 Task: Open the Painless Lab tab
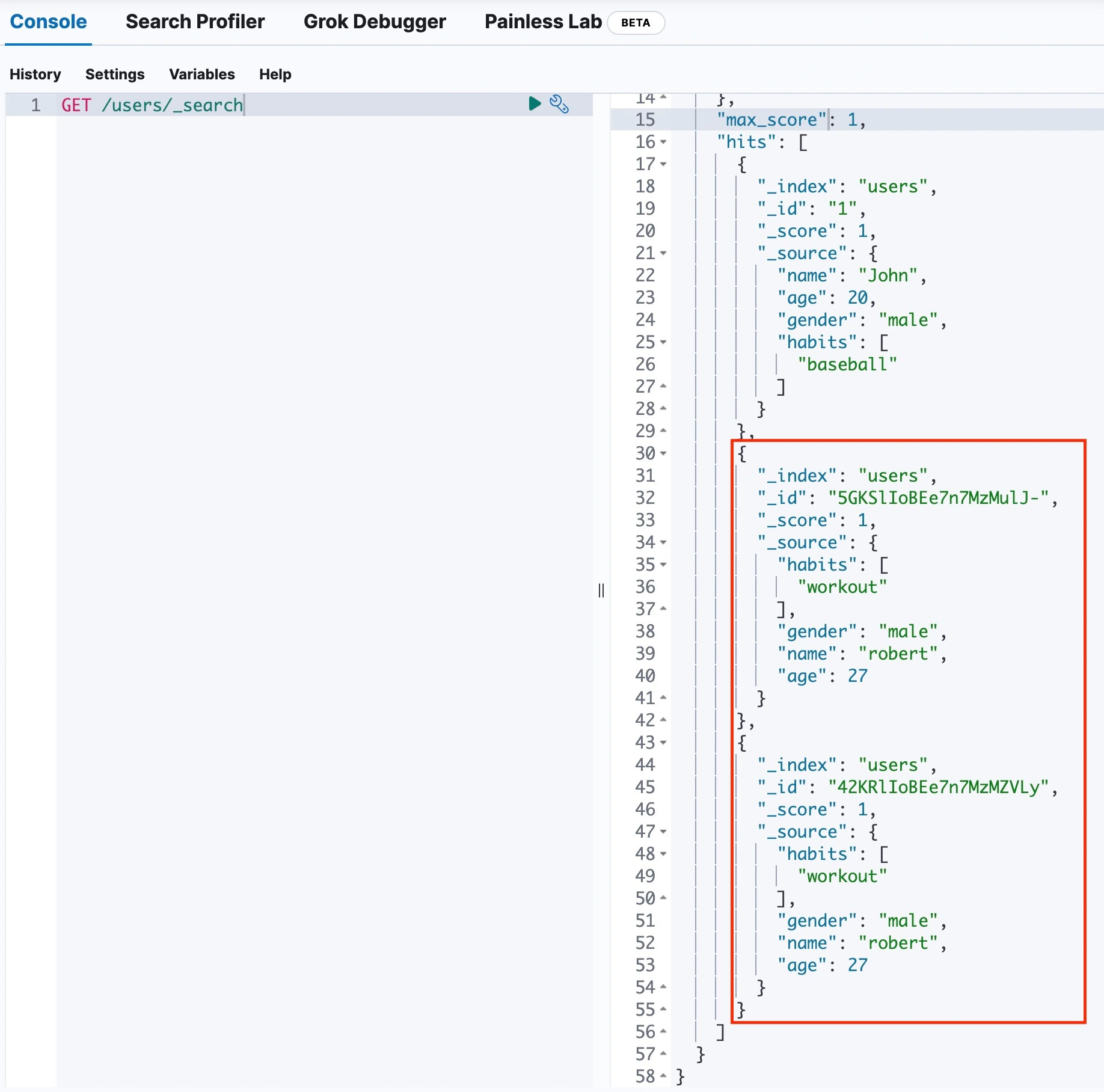542,22
